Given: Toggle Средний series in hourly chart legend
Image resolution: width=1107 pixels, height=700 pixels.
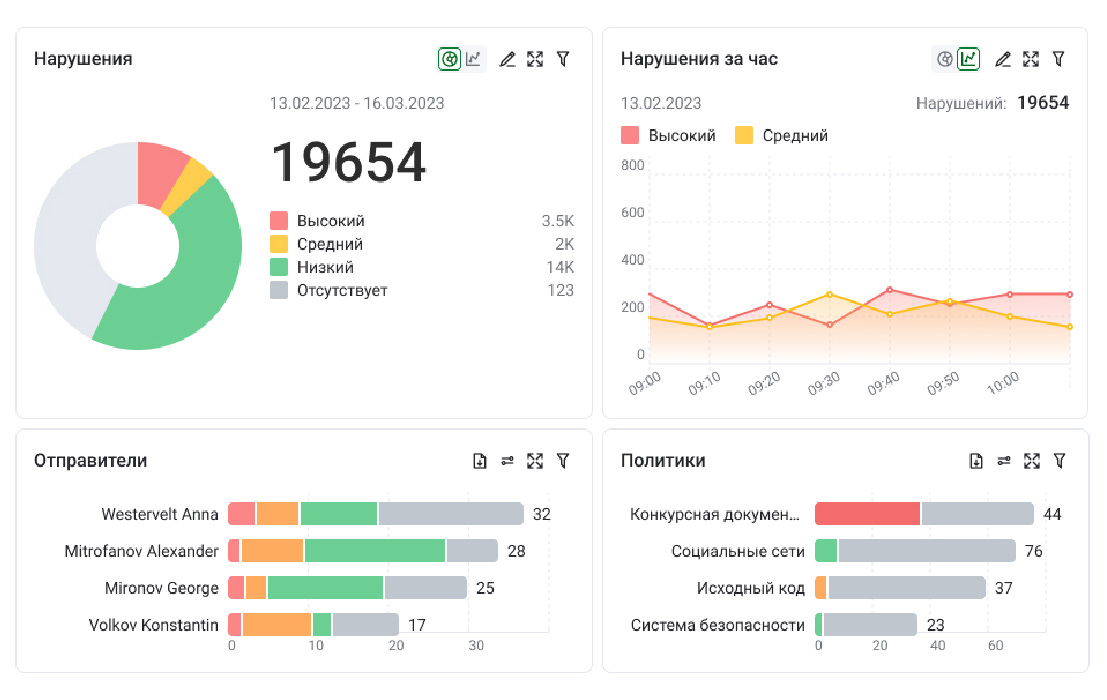Looking at the screenshot, I should click(782, 135).
